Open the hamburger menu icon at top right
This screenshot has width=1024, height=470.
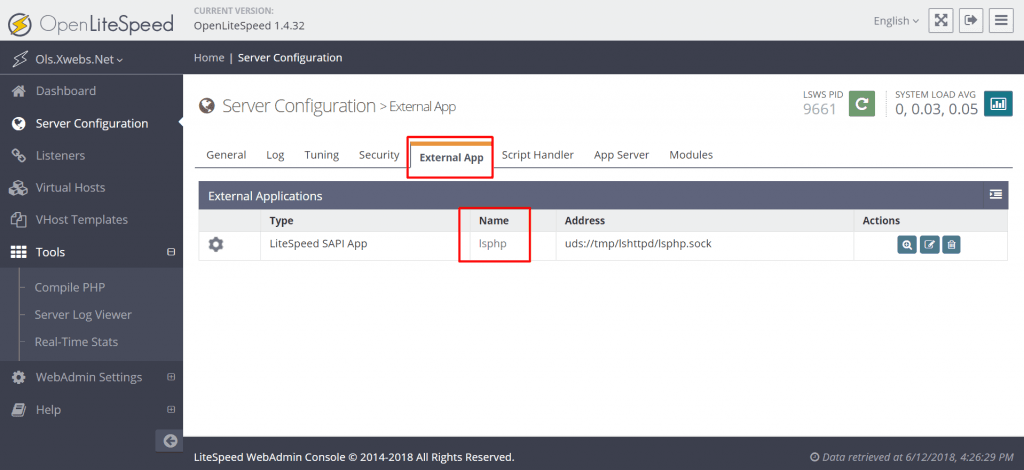click(x=1000, y=20)
